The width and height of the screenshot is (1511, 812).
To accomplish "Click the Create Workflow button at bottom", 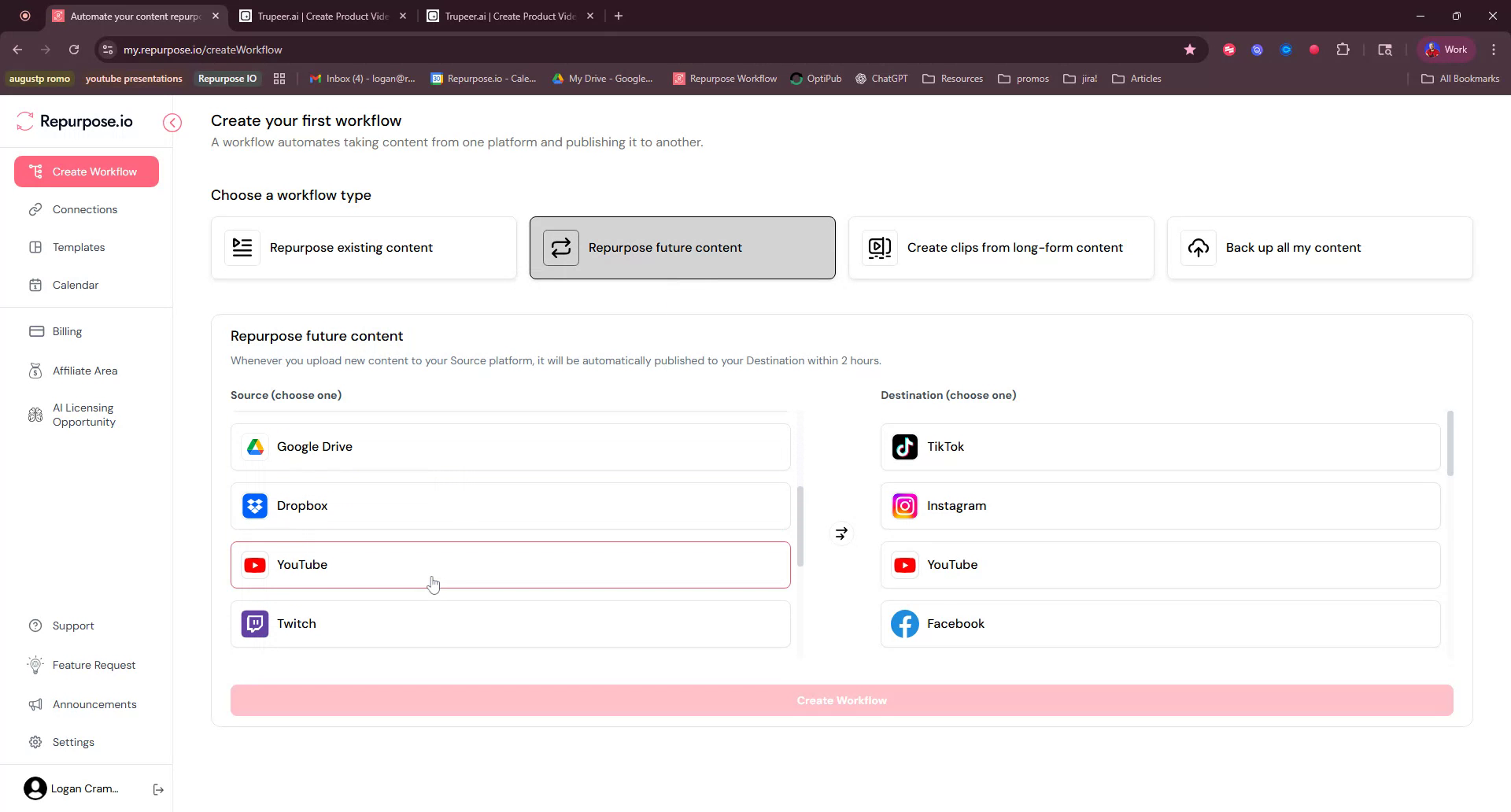I will tap(841, 699).
